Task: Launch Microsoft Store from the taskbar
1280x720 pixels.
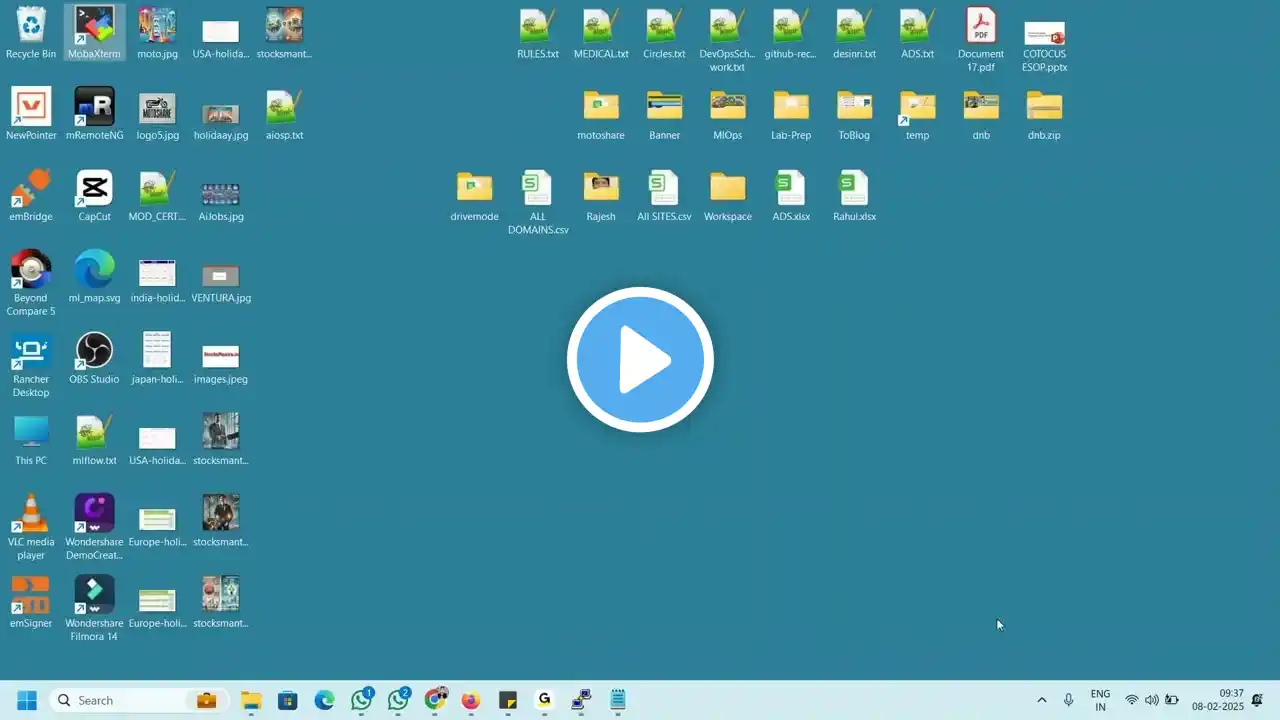Action: 288,700
